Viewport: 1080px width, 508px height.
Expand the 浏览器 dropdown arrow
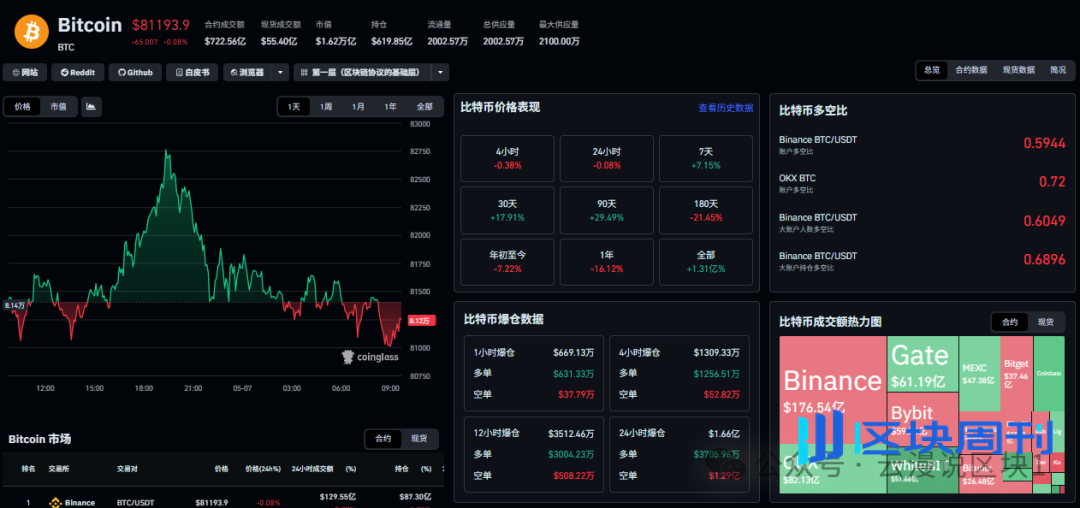point(280,72)
